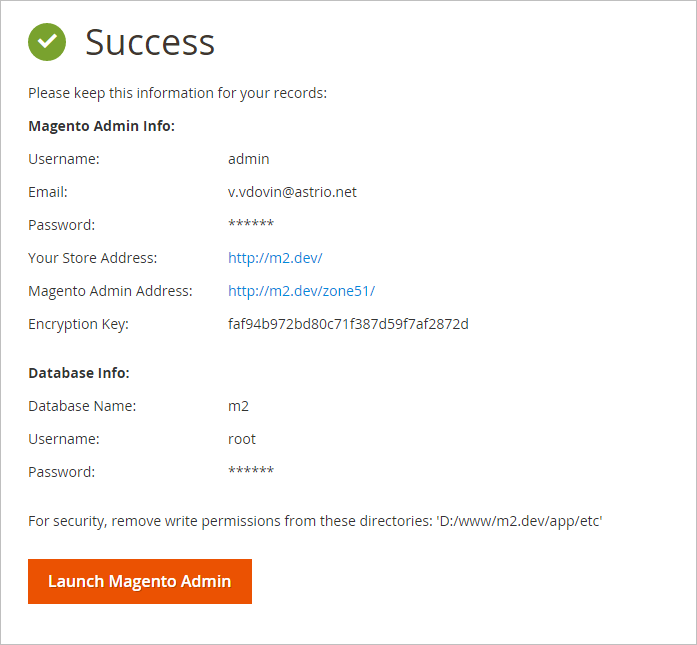Click the masked admin password asterisks
Image resolution: width=697 pixels, height=645 pixels.
pyautogui.click(x=251, y=224)
